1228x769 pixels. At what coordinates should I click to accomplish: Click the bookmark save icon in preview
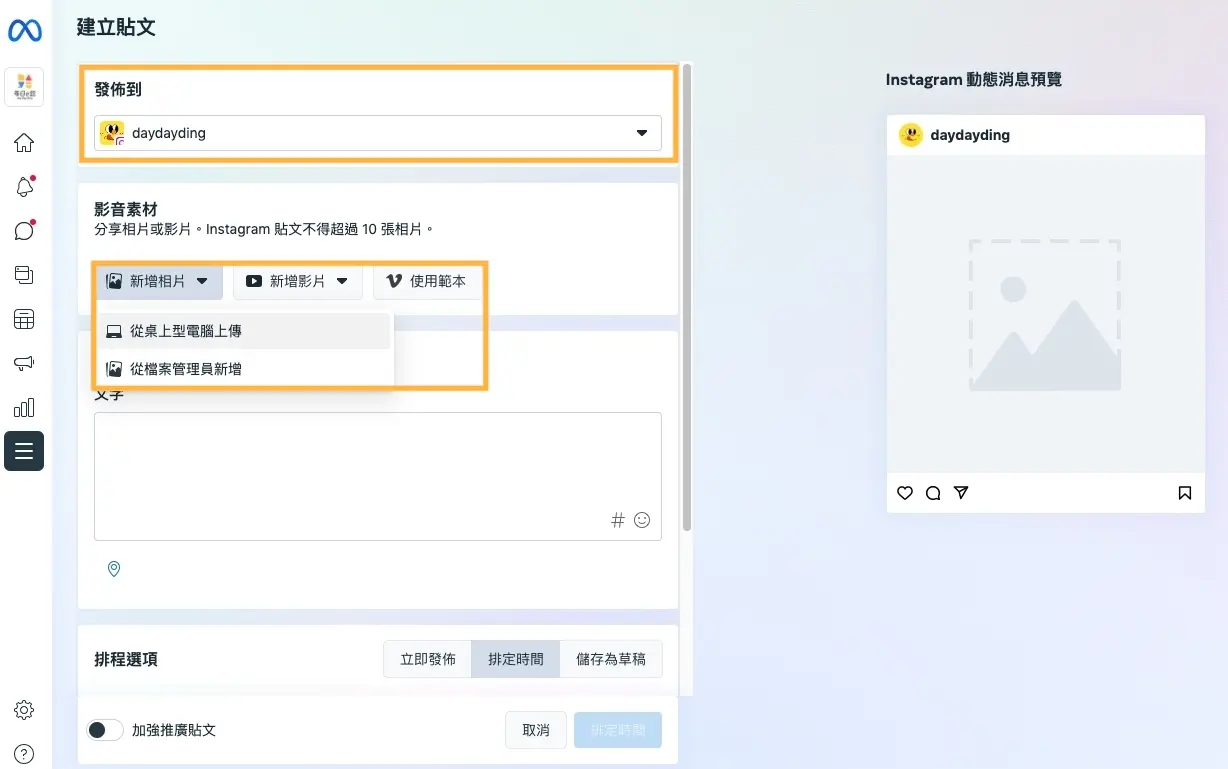1185,493
